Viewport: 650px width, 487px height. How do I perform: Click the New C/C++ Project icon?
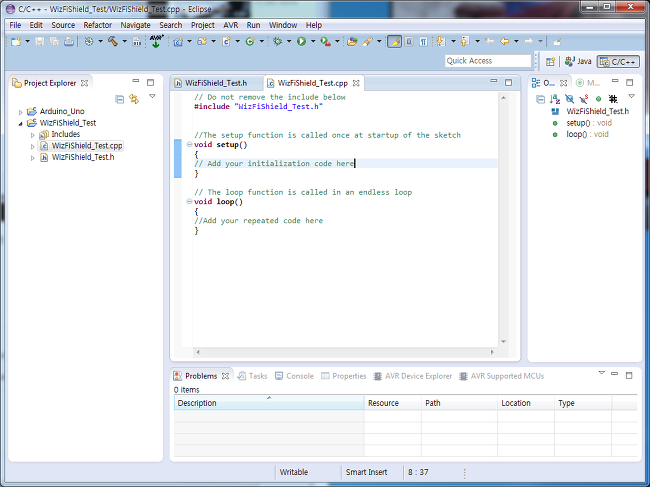(178, 41)
